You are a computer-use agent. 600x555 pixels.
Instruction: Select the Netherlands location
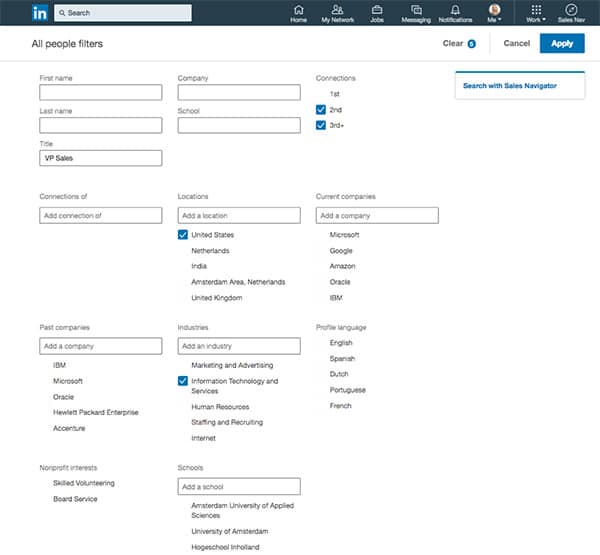click(x=210, y=251)
